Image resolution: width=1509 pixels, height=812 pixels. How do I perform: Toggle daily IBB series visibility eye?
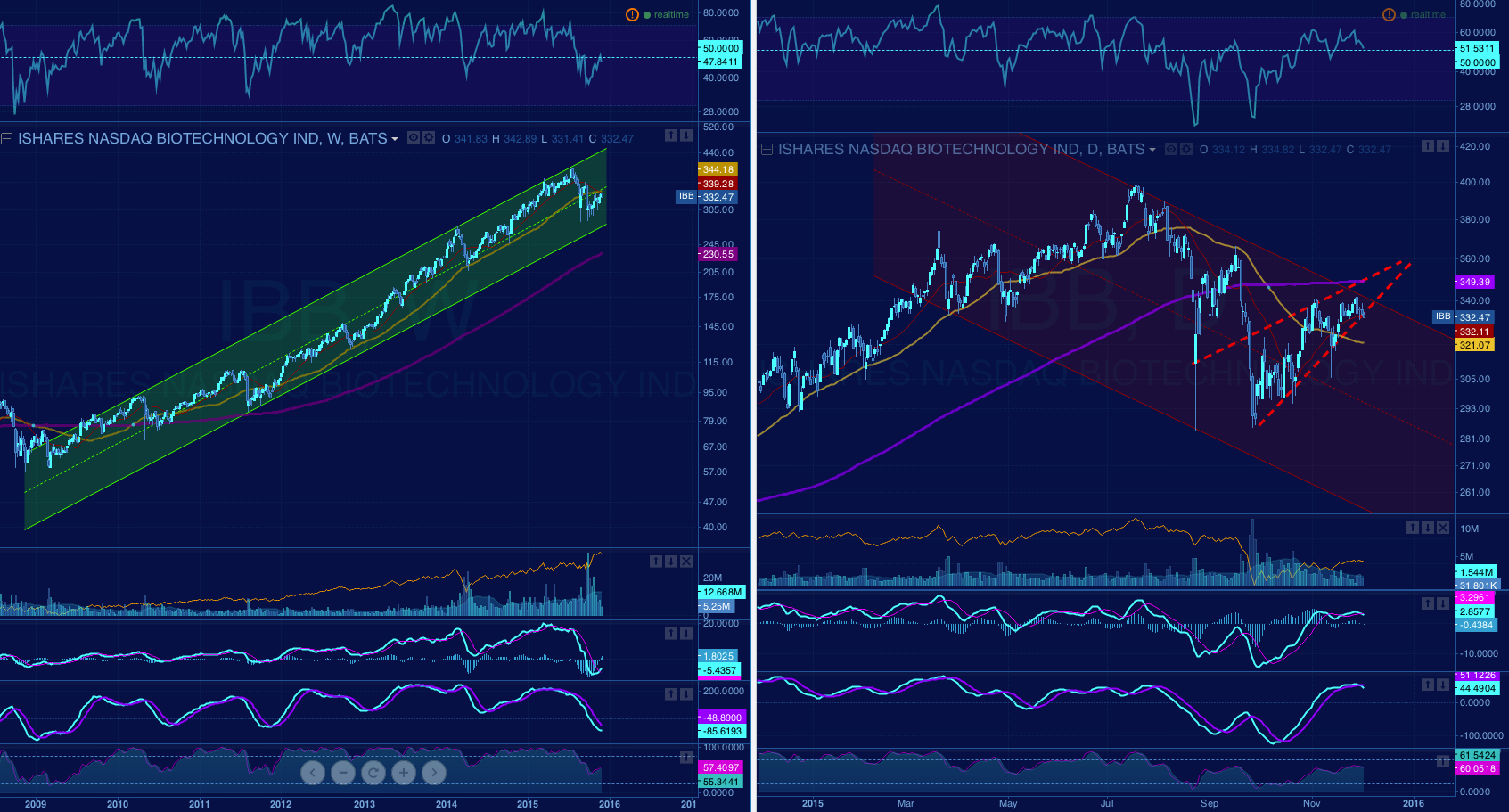(x=1171, y=149)
